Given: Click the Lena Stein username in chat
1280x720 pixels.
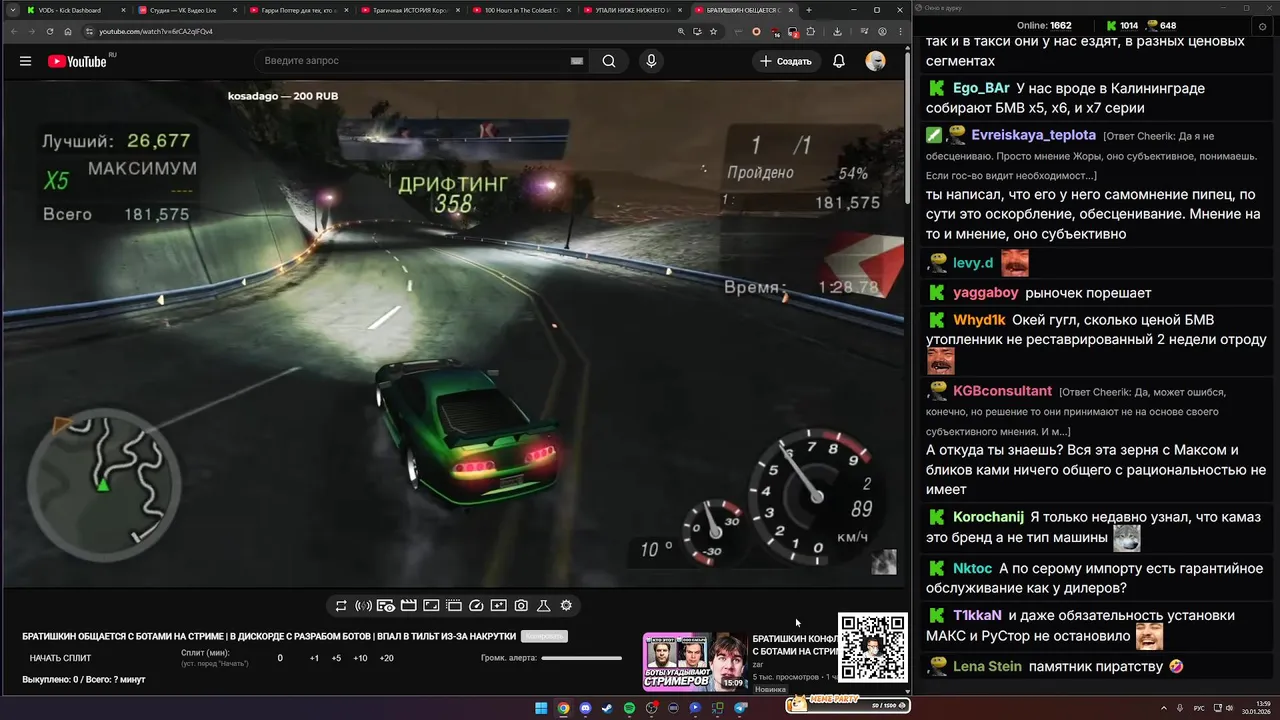Looking at the screenshot, I should pyautogui.click(x=987, y=666).
